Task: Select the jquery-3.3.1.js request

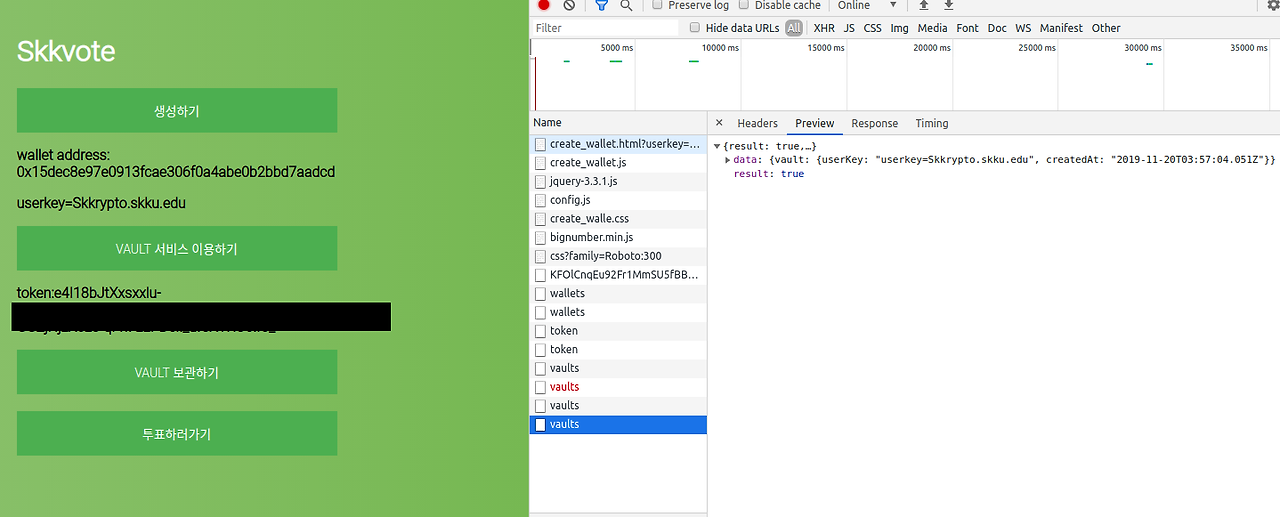Action: [618, 181]
